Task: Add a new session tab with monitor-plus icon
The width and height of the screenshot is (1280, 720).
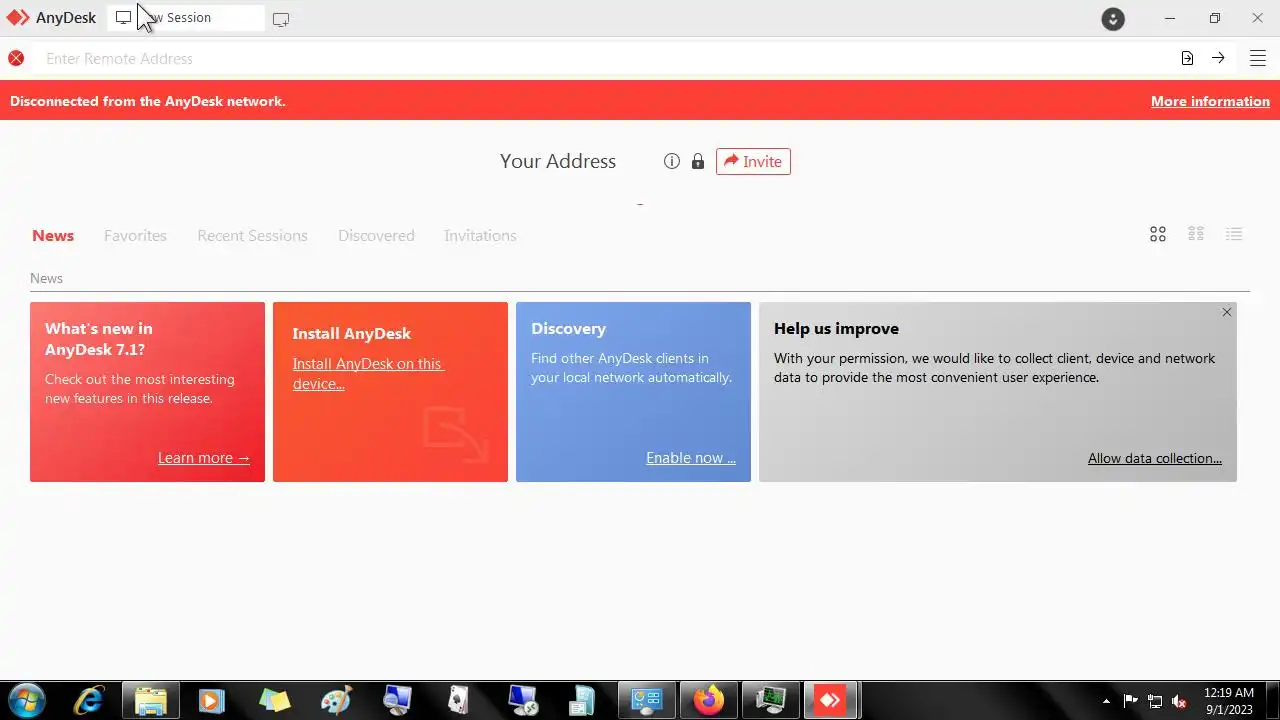Action: coord(281,19)
